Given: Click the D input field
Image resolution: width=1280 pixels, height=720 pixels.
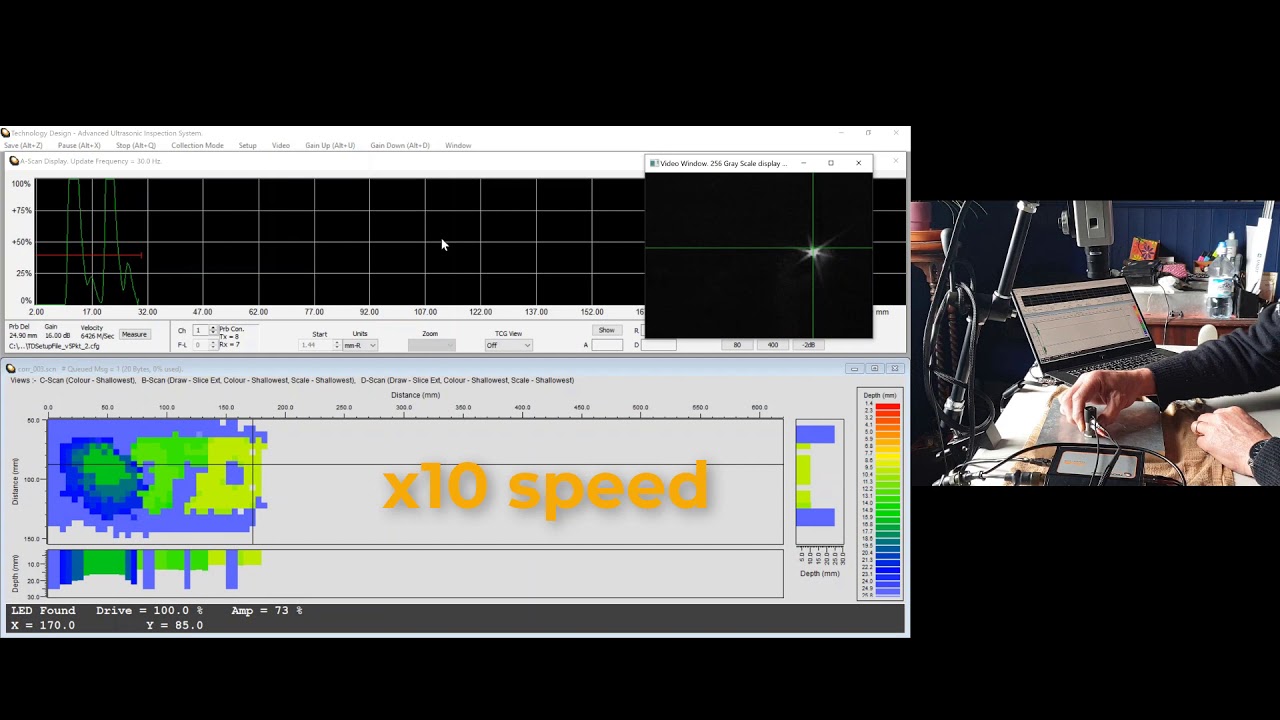Looking at the screenshot, I should click(x=657, y=345).
